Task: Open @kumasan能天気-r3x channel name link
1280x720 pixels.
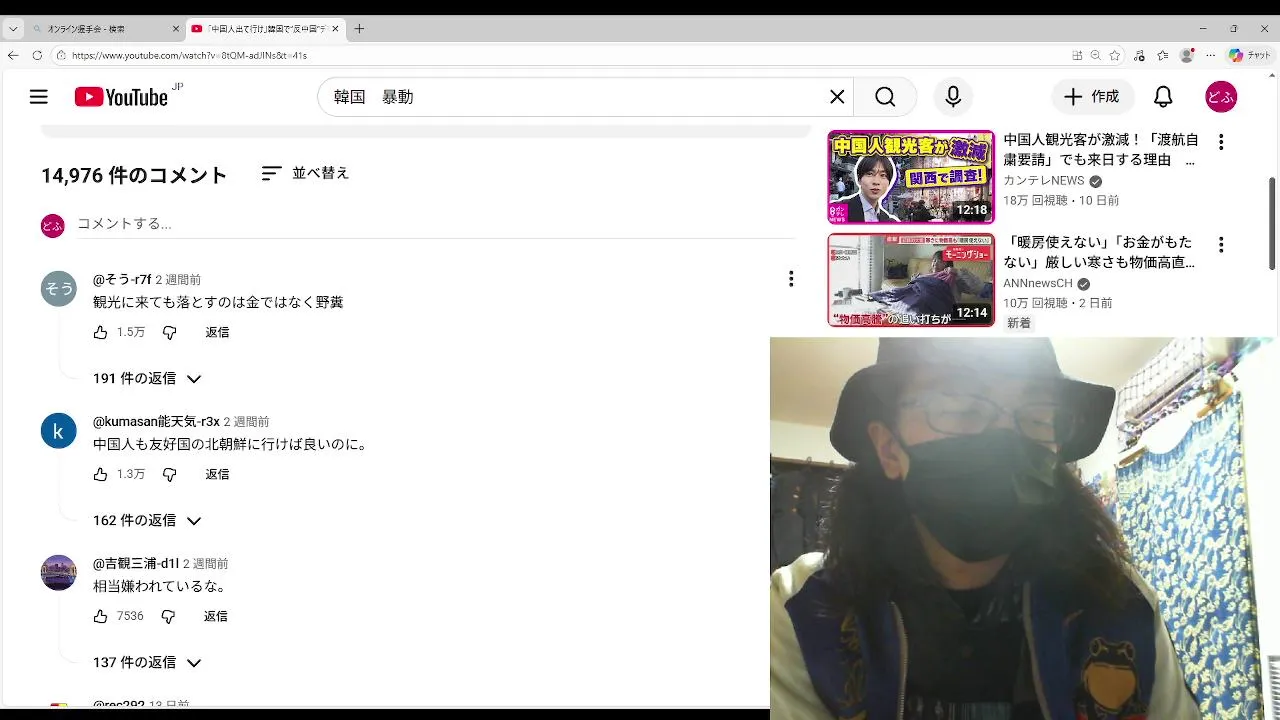Action: [156, 421]
